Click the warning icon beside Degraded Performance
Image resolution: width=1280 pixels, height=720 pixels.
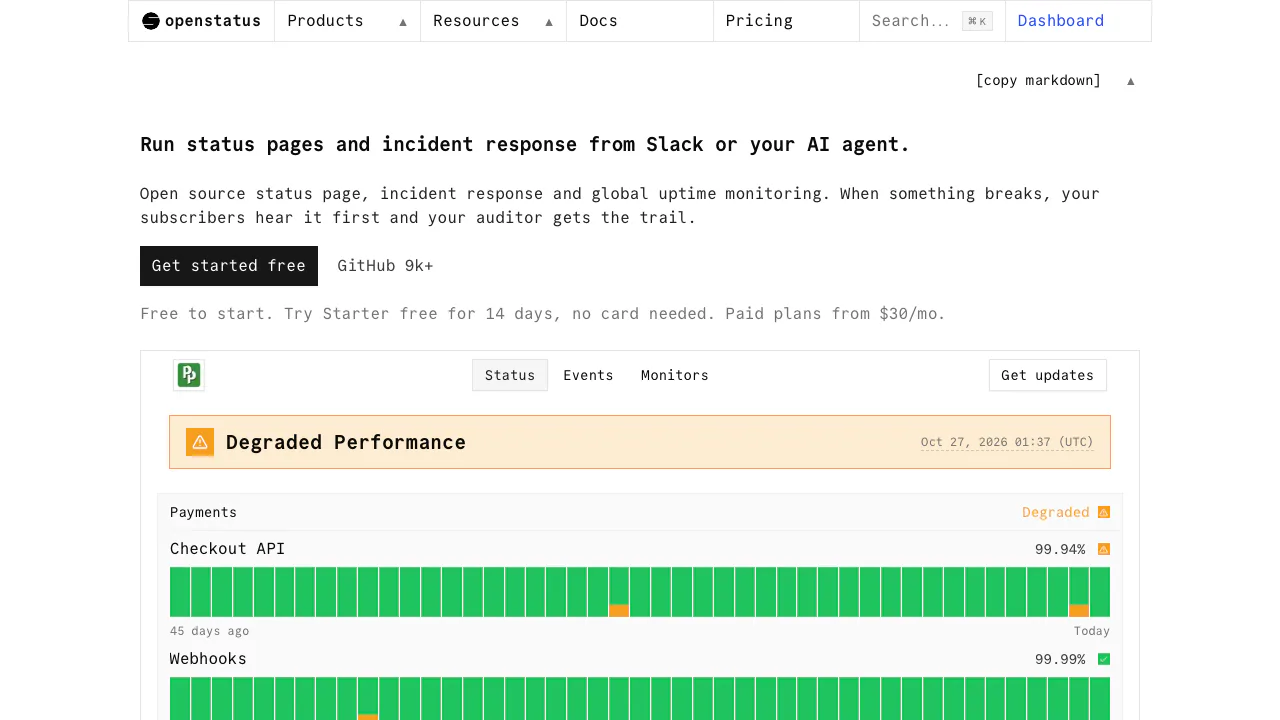click(200, 442)
